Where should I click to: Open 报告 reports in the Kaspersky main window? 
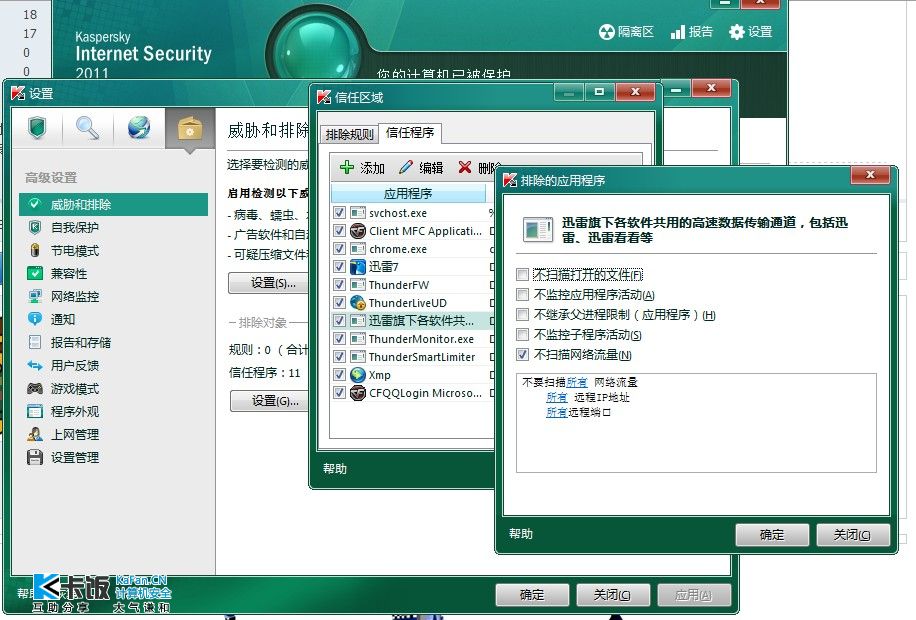tap(692, 32)
